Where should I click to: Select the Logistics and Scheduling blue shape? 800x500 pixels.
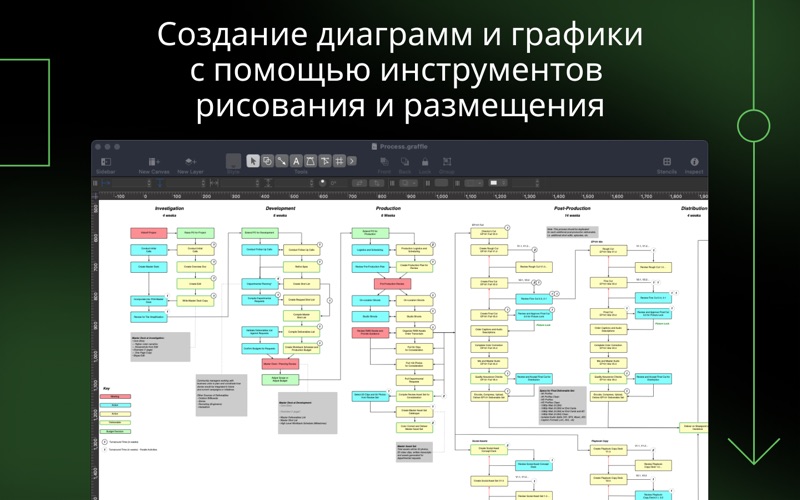point(370,250)
